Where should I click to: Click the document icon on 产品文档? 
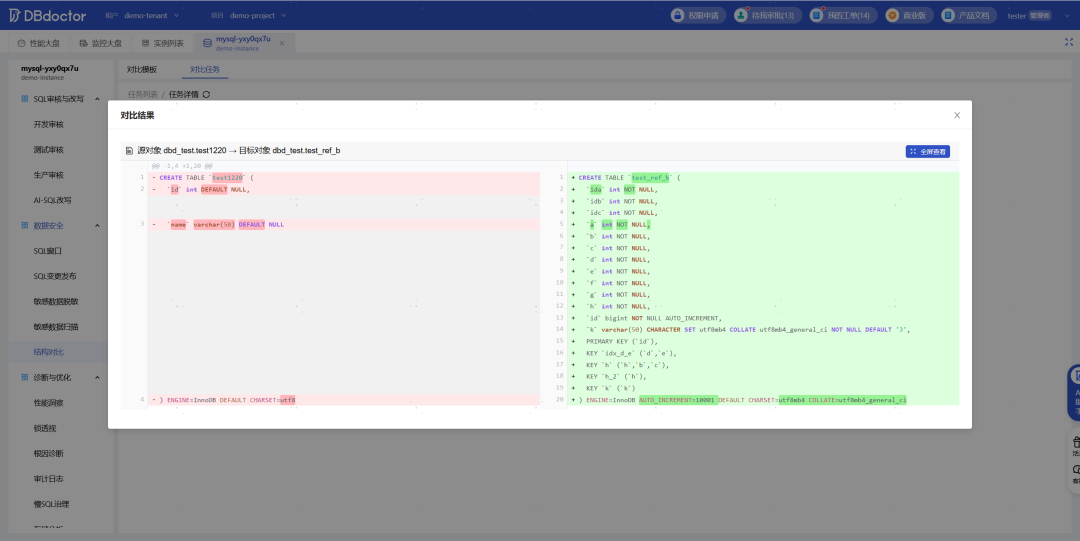[x=948, y=15]
